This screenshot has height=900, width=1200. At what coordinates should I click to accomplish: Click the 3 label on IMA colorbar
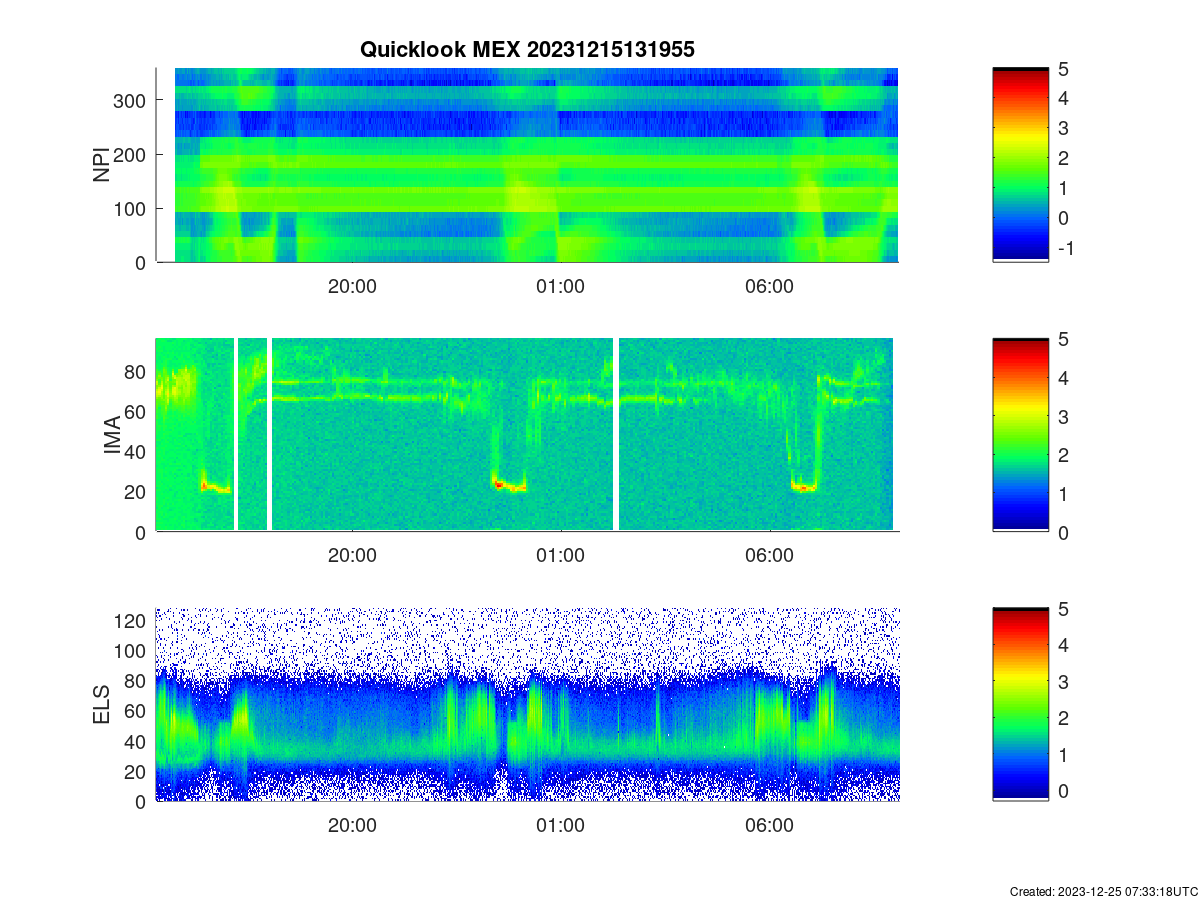(1064, 416)
